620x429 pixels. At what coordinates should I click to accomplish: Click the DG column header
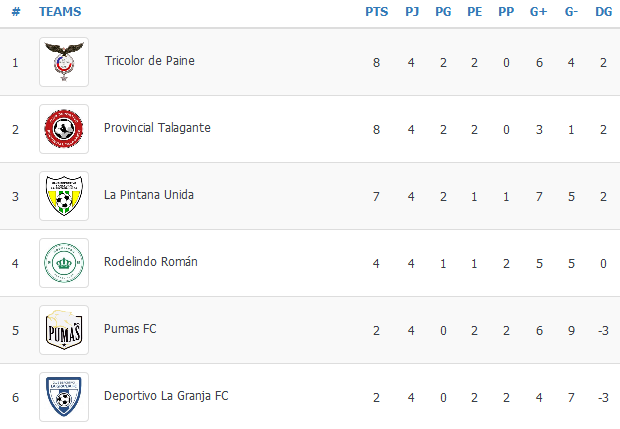[x=603, y=12]
